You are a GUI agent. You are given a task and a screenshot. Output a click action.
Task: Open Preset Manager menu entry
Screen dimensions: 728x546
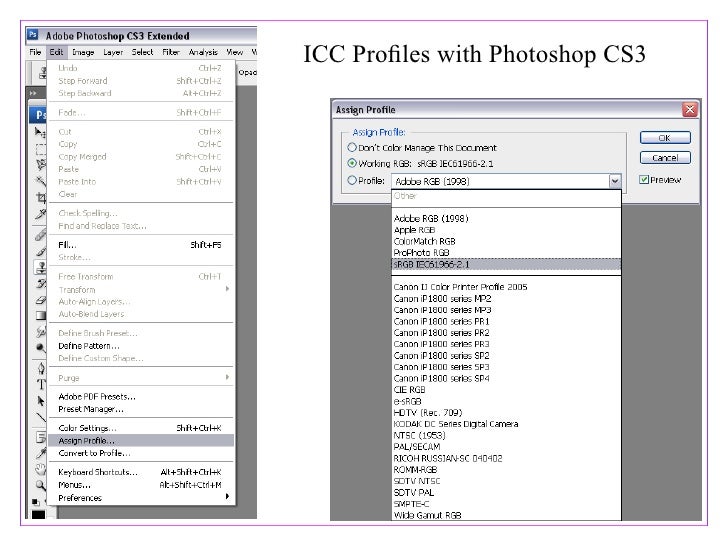(141, 409)
